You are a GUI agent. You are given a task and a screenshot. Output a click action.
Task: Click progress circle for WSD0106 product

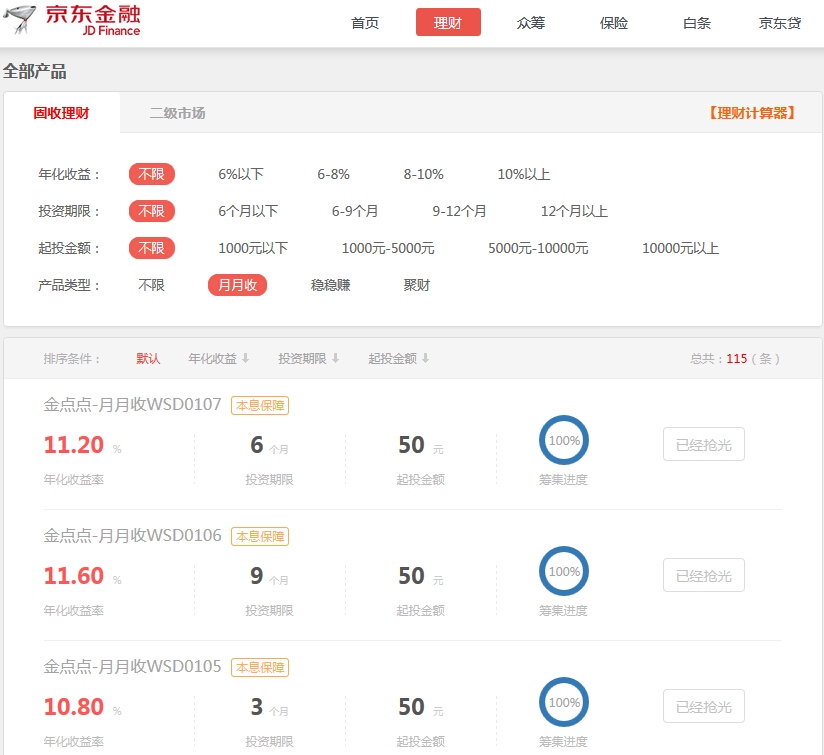[x=564, y=572]
